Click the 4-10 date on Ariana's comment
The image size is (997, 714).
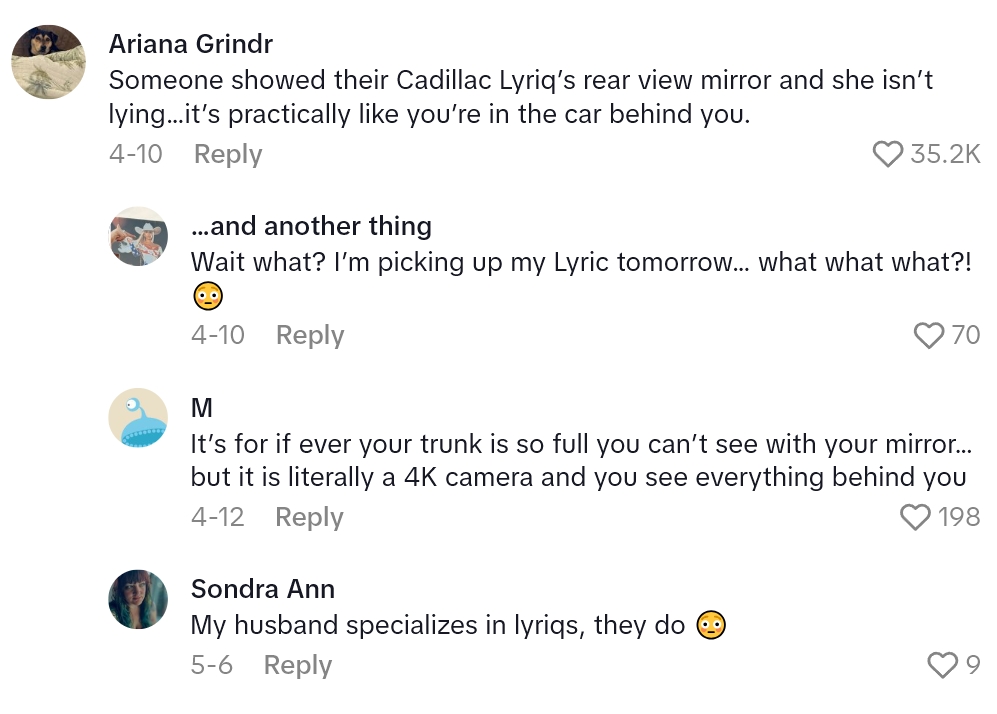point(136,154)
